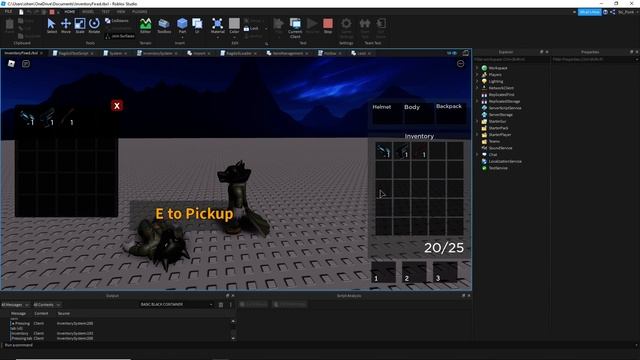640x360 pixels.
Task: Close the container panel with red X
Action: 117,106
